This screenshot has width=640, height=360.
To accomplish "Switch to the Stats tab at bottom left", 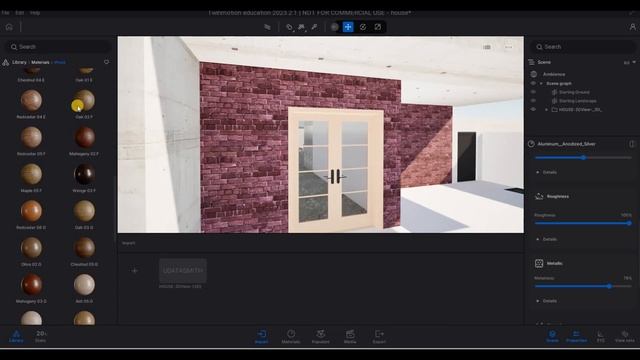I will (x=40, y=337).
